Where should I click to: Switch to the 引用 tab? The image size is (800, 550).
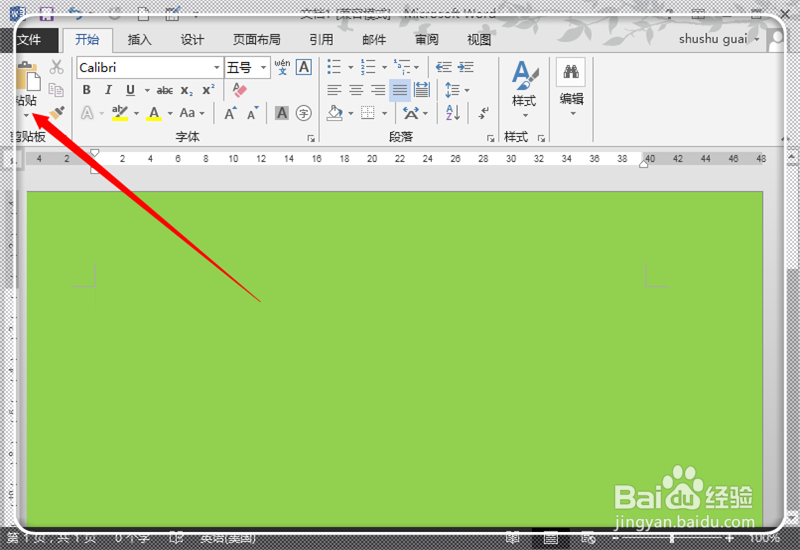click(x=321, y=40)
